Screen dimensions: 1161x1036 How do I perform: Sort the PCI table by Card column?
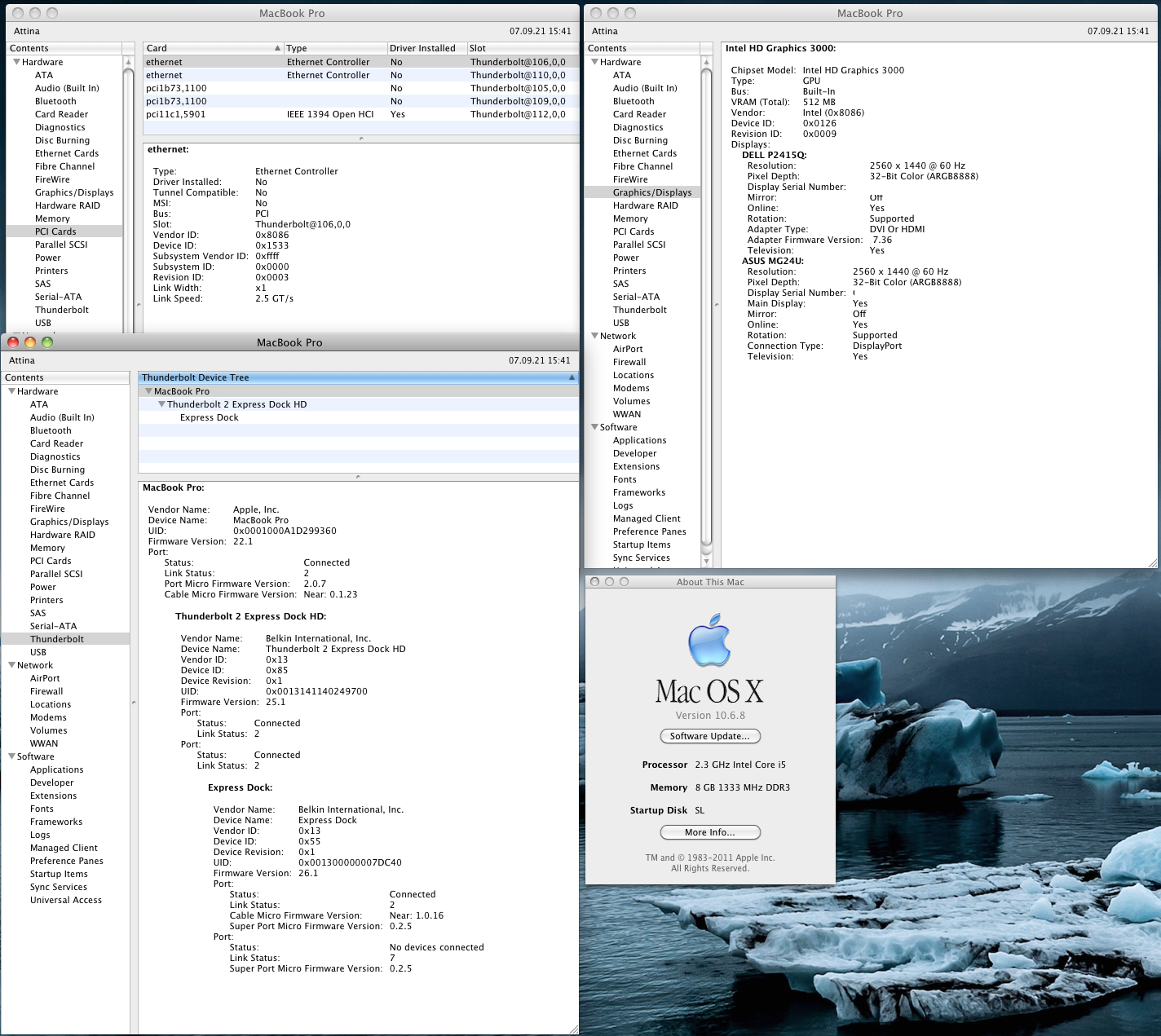[x=214, y=48]
